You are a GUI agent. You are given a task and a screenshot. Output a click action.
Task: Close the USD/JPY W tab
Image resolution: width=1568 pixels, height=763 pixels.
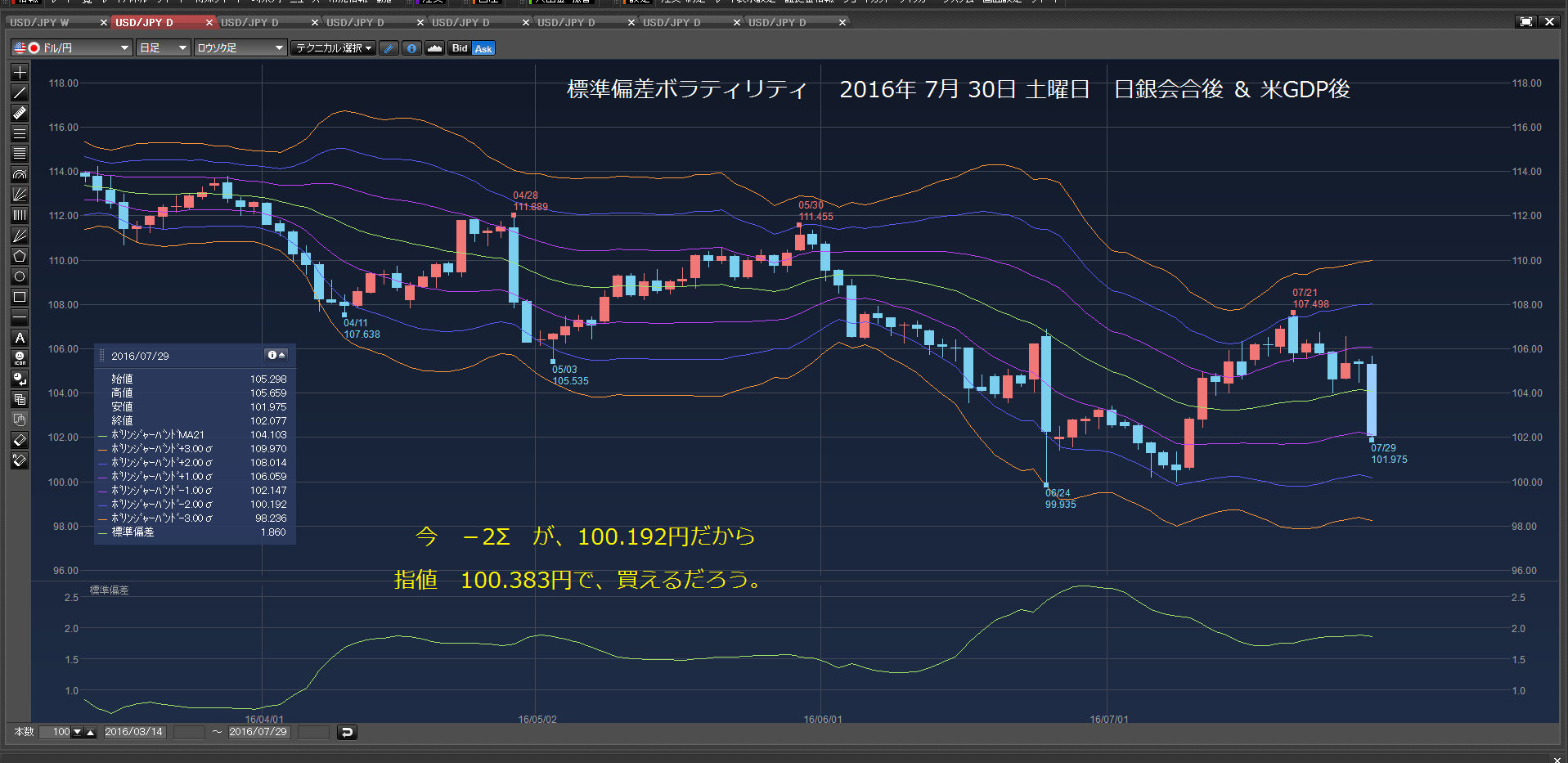104,22
